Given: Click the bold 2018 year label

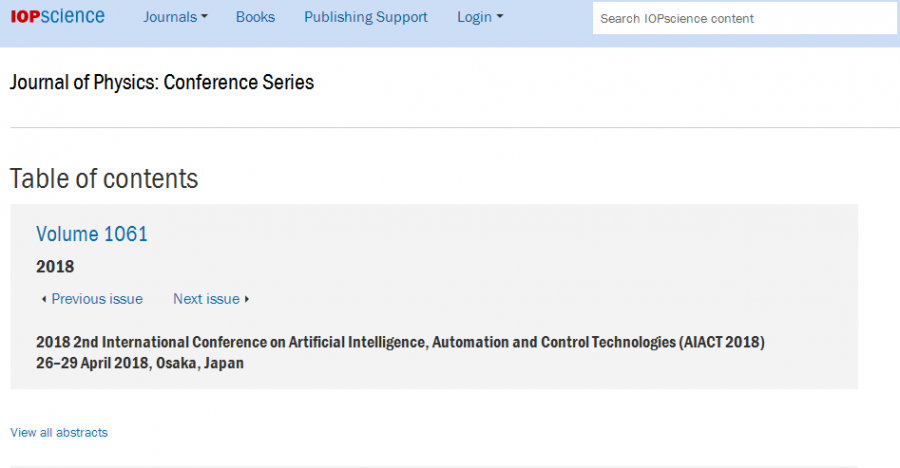Looking at the screenshot, I should 55,267.
